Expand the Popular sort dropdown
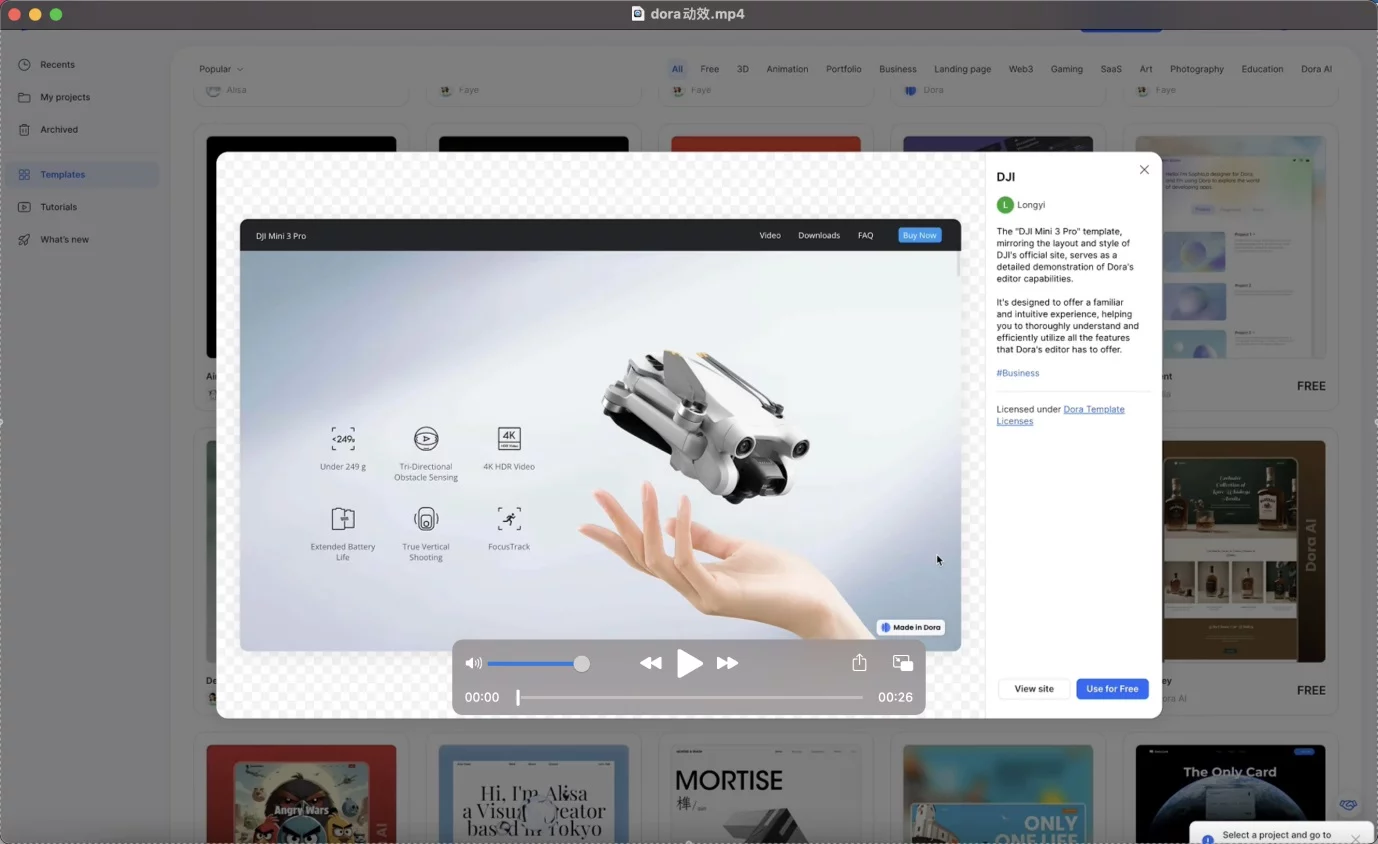Image resolution: width=1378 pixels, height=844 pixels. tap(221, 69)
